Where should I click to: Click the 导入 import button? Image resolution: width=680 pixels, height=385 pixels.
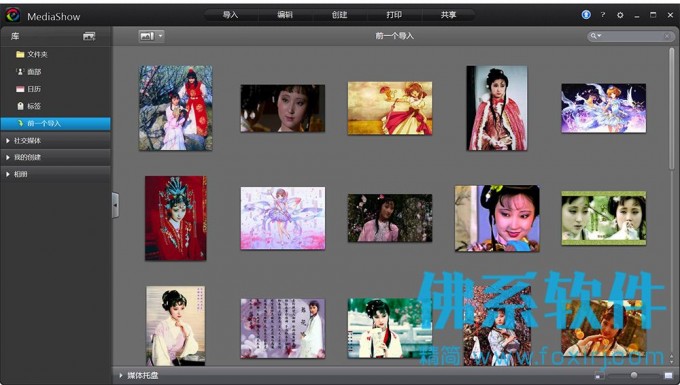click(230, 15)
